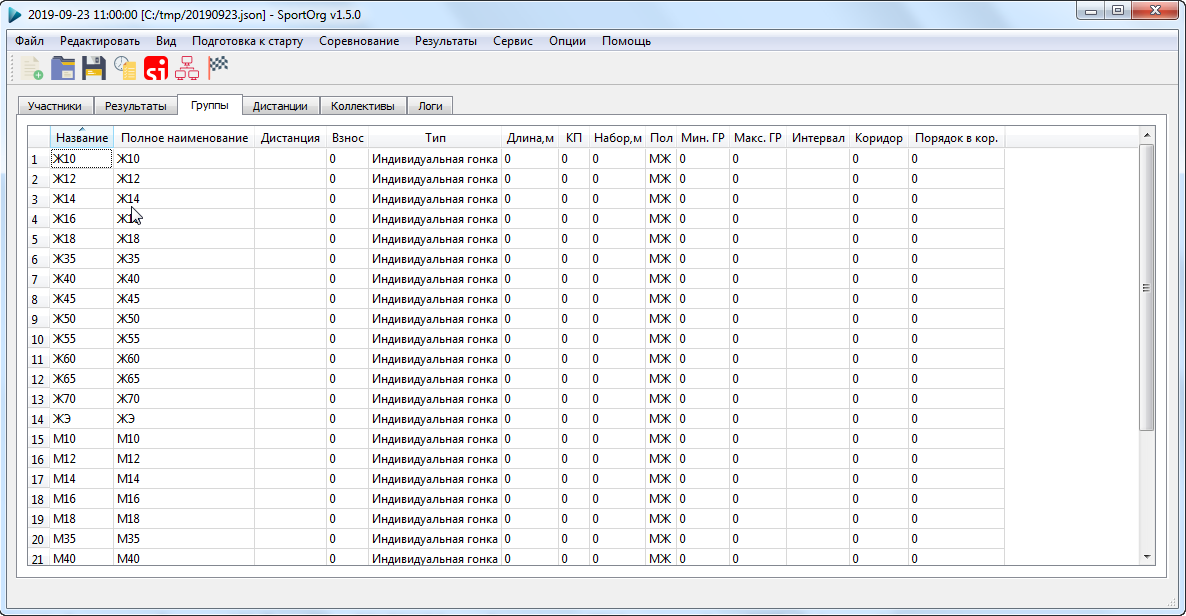Select М18 in the Название column
The height and width of the screenshot is (616, 1186).
[x=82, y=519]
